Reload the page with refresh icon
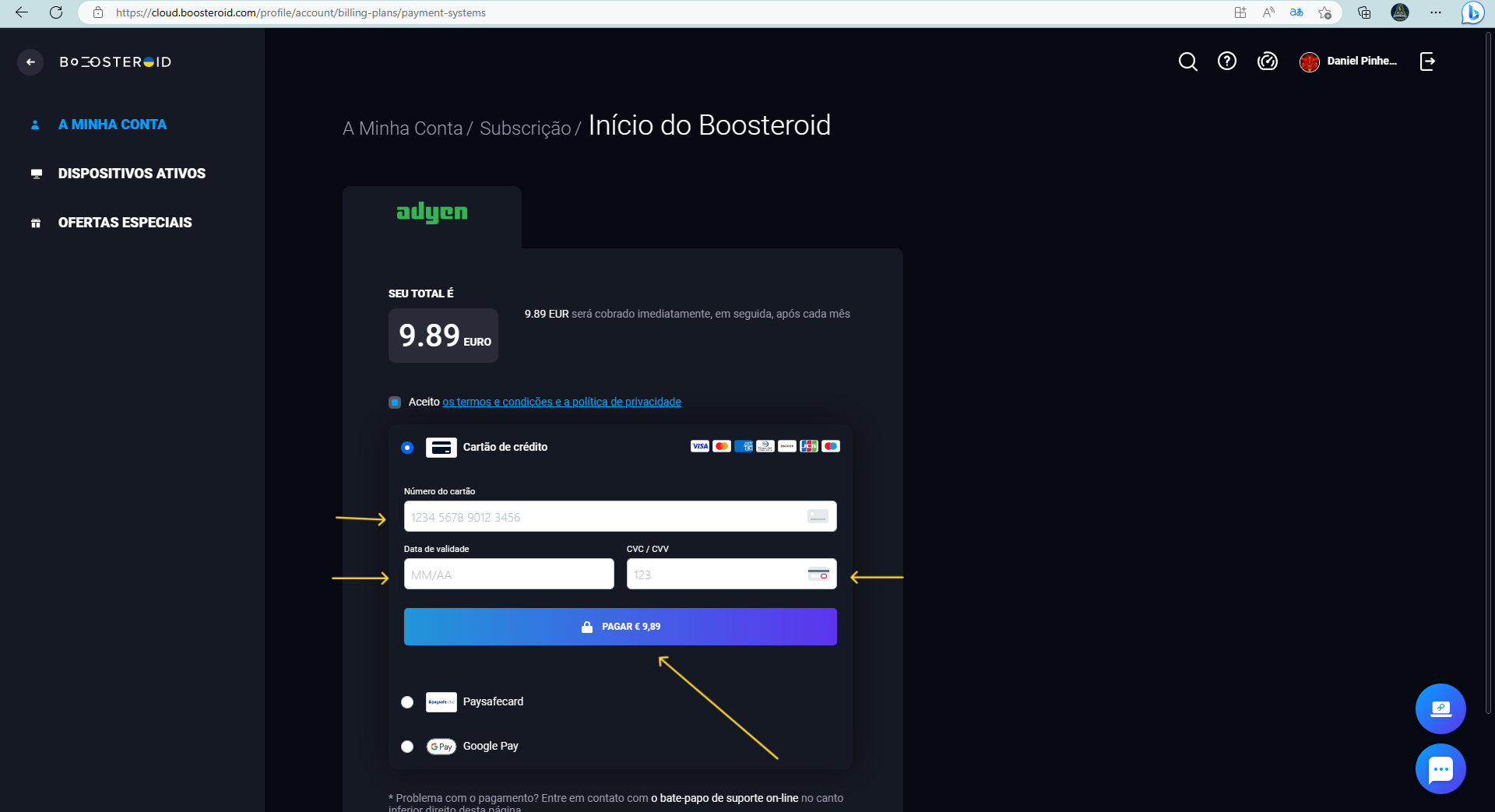Viewport: 1495px width, 812px height. click(56, 12)
